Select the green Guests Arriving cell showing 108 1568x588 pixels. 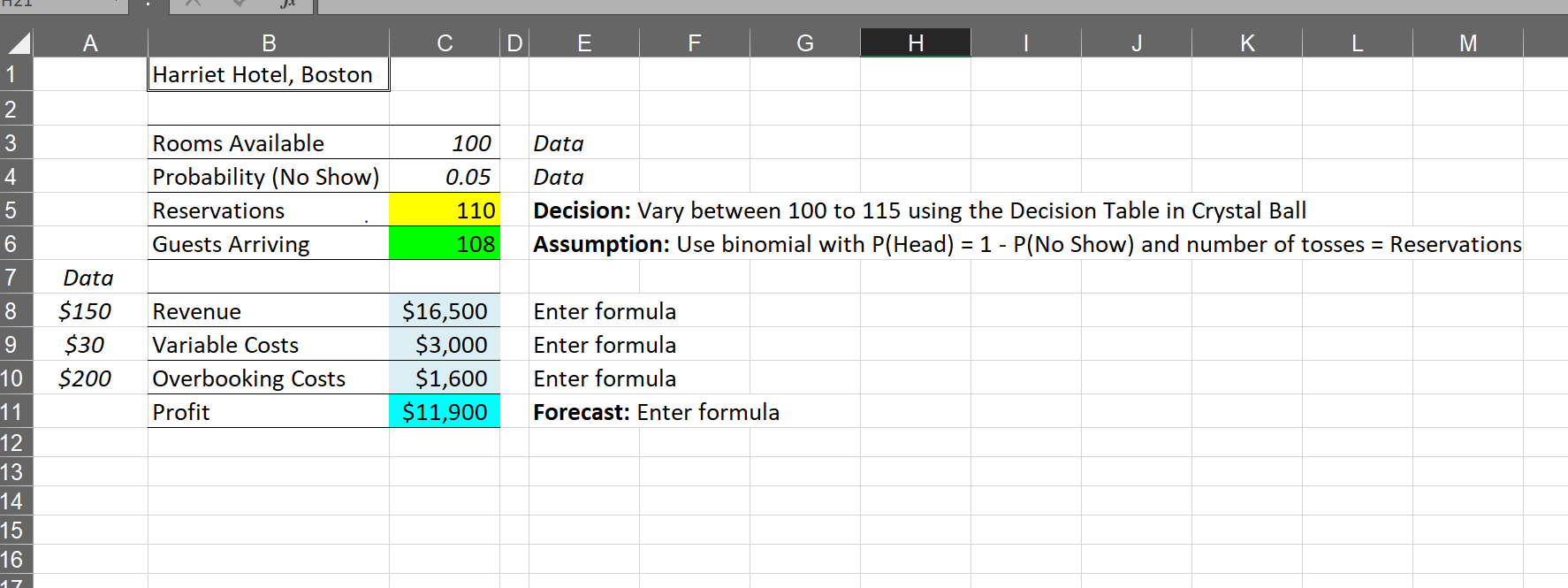click(x=445, y=243)
